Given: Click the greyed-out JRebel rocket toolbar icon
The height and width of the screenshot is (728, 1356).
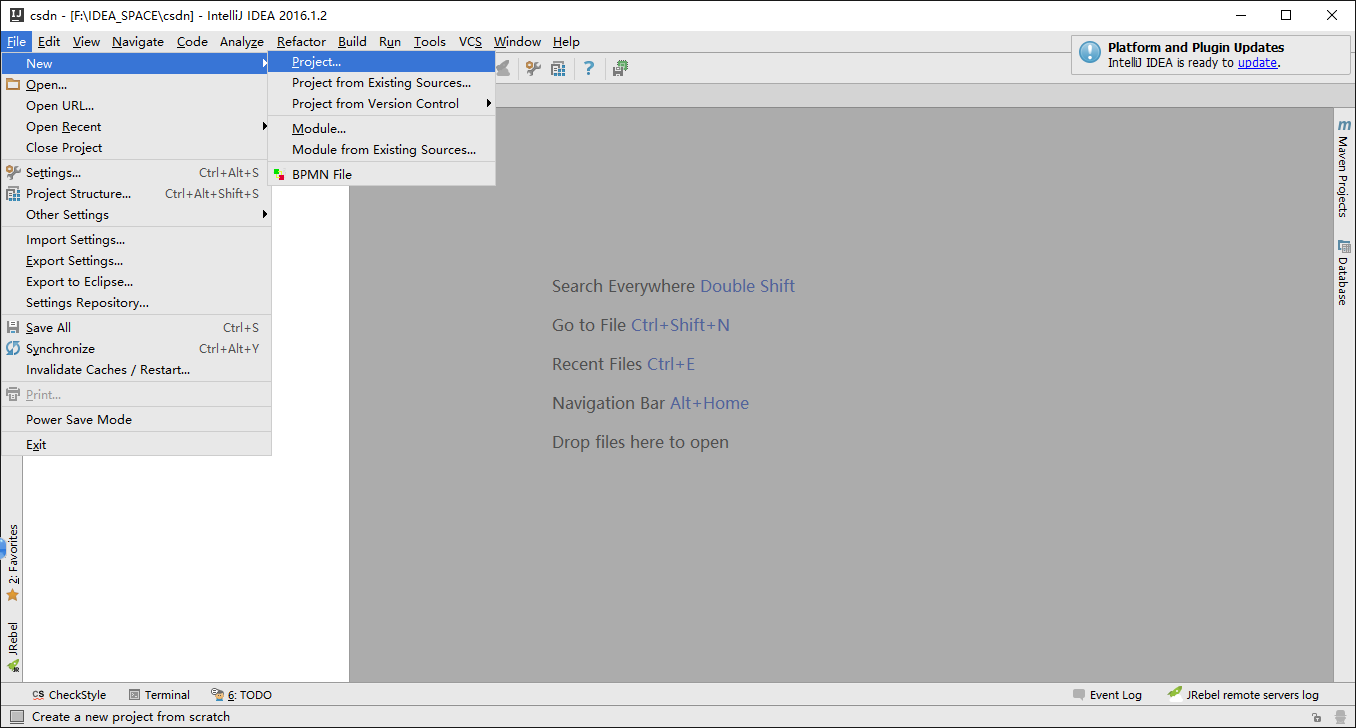Looking at the screenshot, I should click(x=503, y=68).
